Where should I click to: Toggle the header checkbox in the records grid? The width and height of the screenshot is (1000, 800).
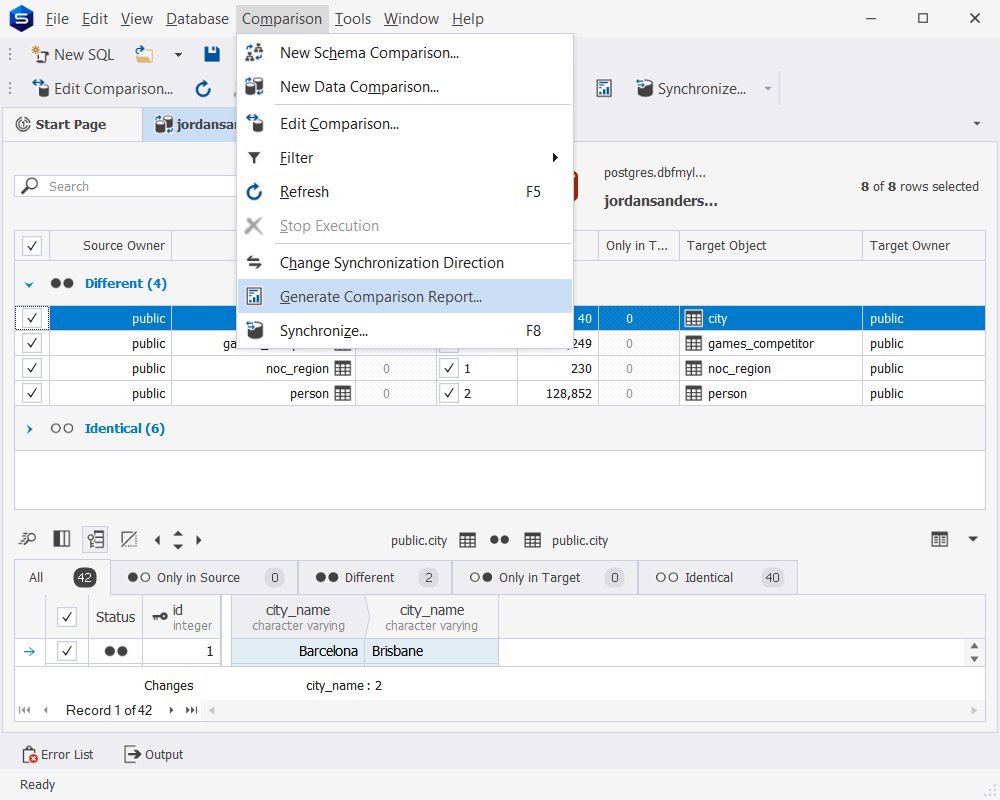(x=67, y=617)
